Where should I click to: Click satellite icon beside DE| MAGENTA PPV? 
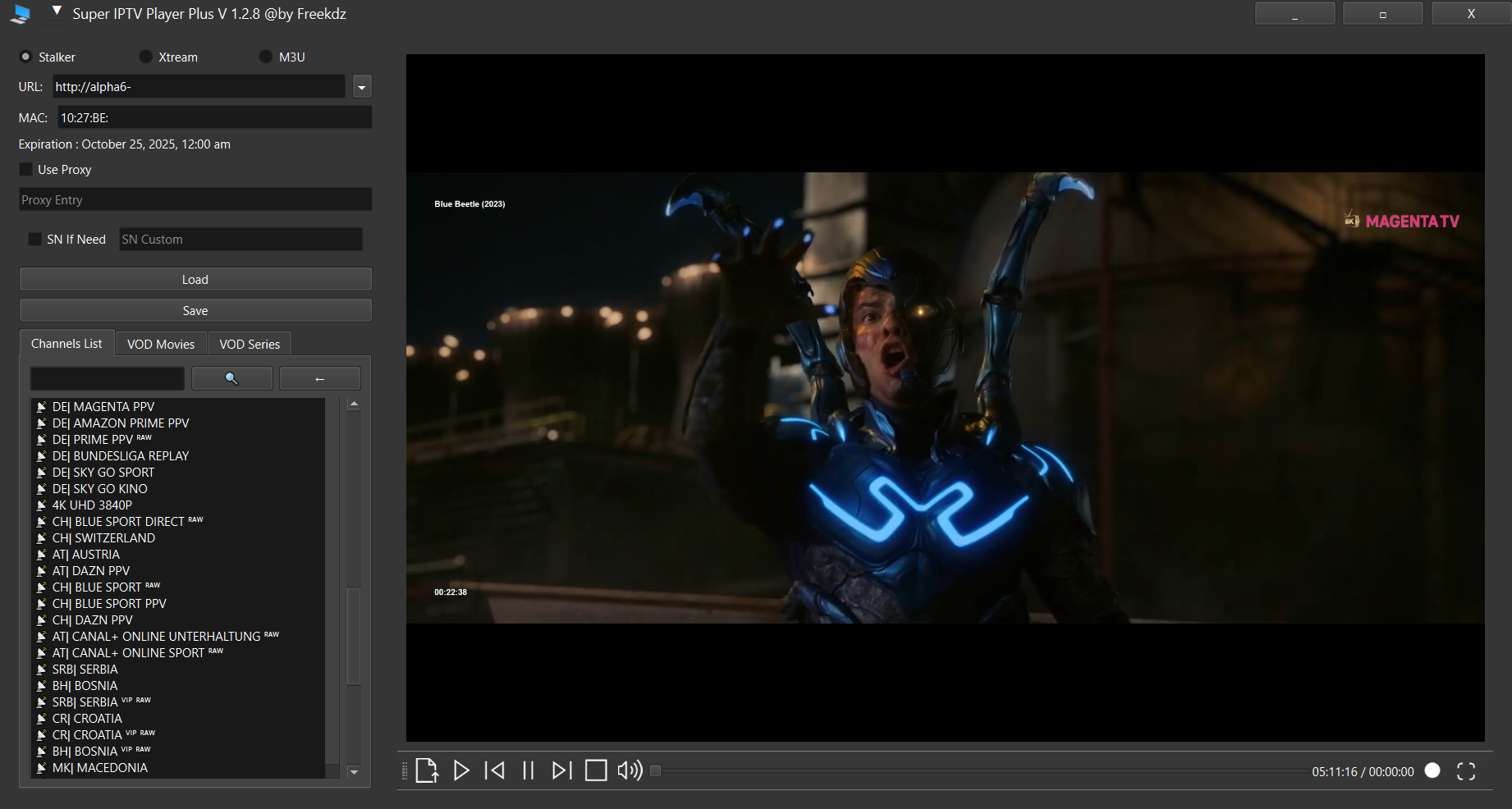pyautogui.click(x=41, y=407)
